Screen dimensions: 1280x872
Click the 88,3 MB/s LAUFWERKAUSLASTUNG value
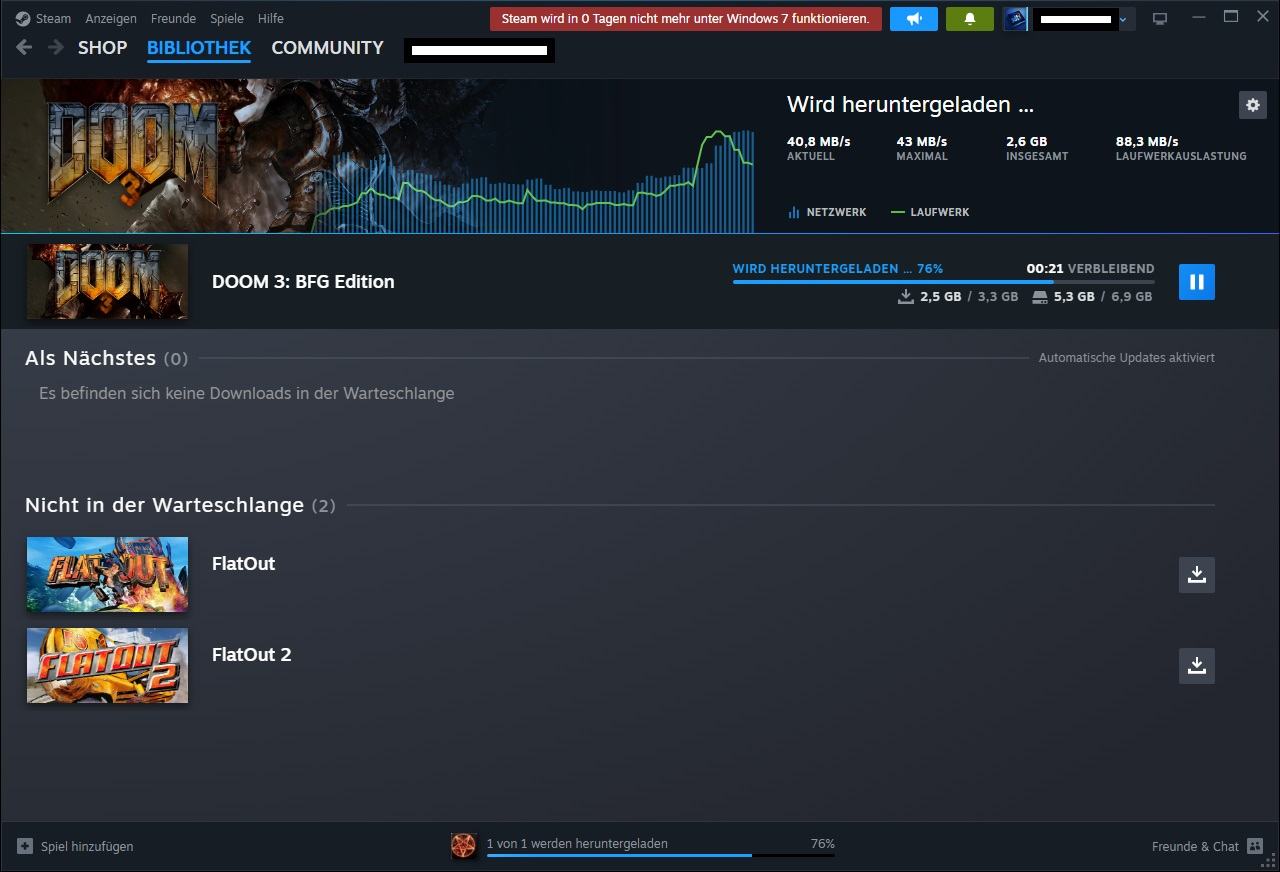1147,142
